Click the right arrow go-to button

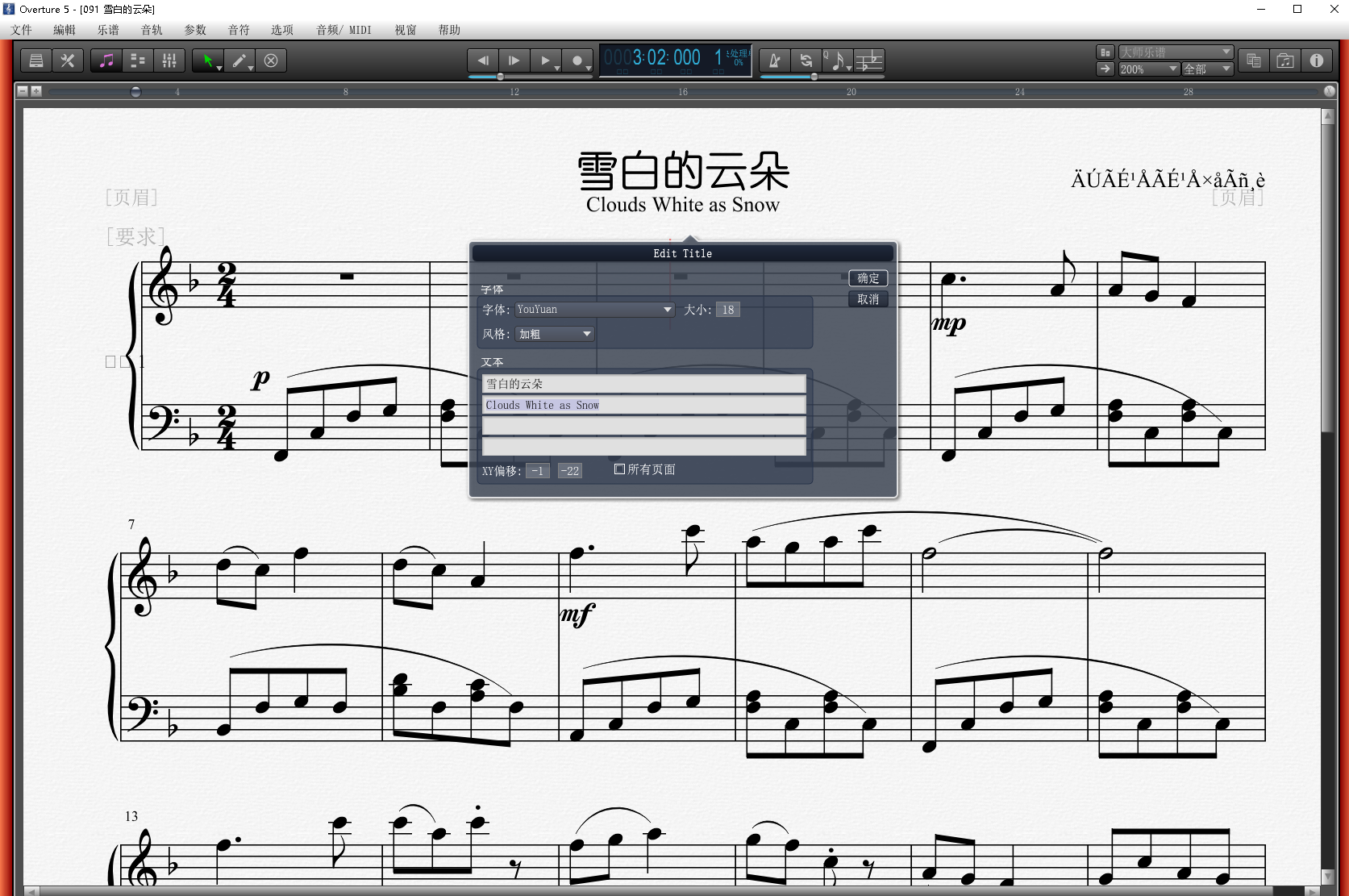[1105, 69]
